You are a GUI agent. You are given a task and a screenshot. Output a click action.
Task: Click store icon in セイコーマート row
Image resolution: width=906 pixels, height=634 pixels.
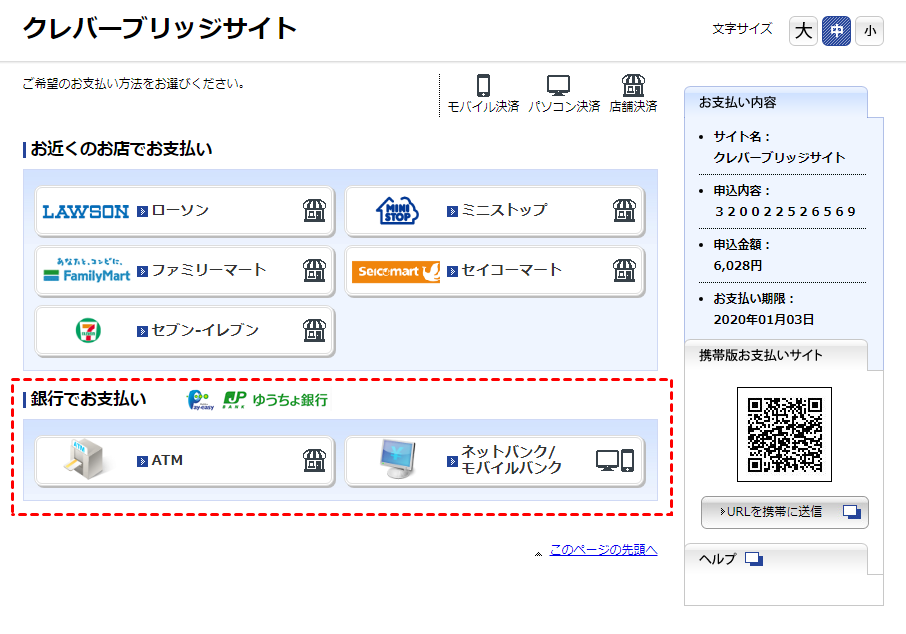pyautogui.click(x=624, y=271)
